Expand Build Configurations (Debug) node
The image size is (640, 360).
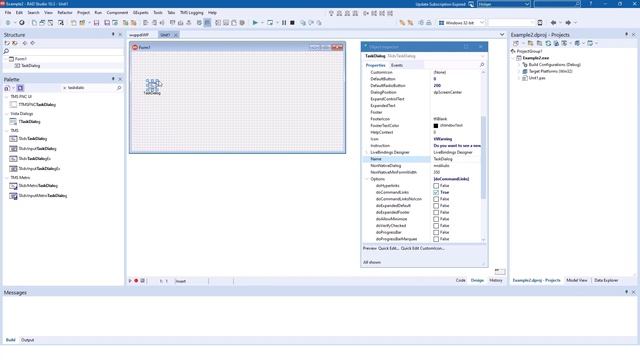click(519, 65)
